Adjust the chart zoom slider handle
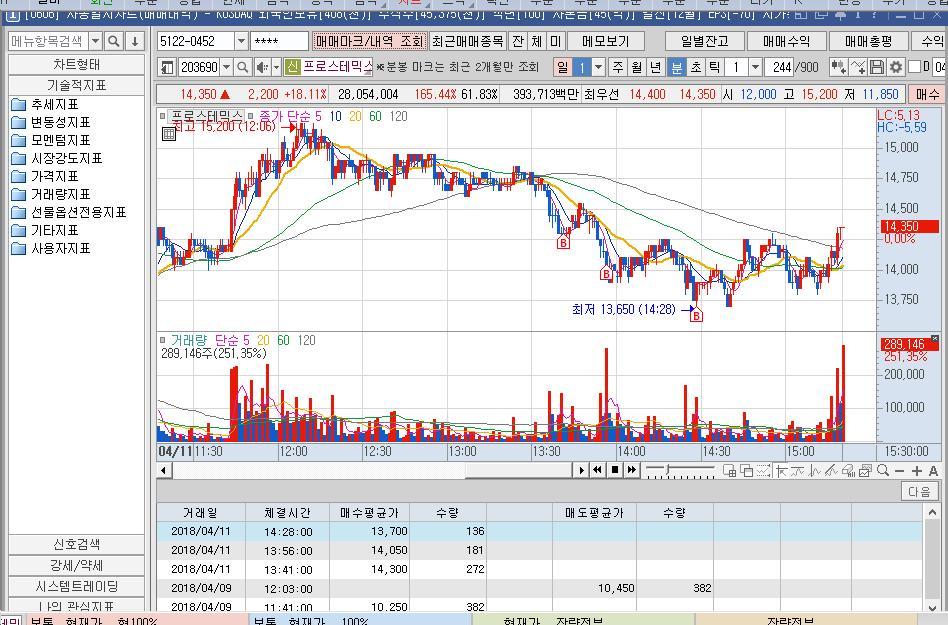 (x=667, y=469)
